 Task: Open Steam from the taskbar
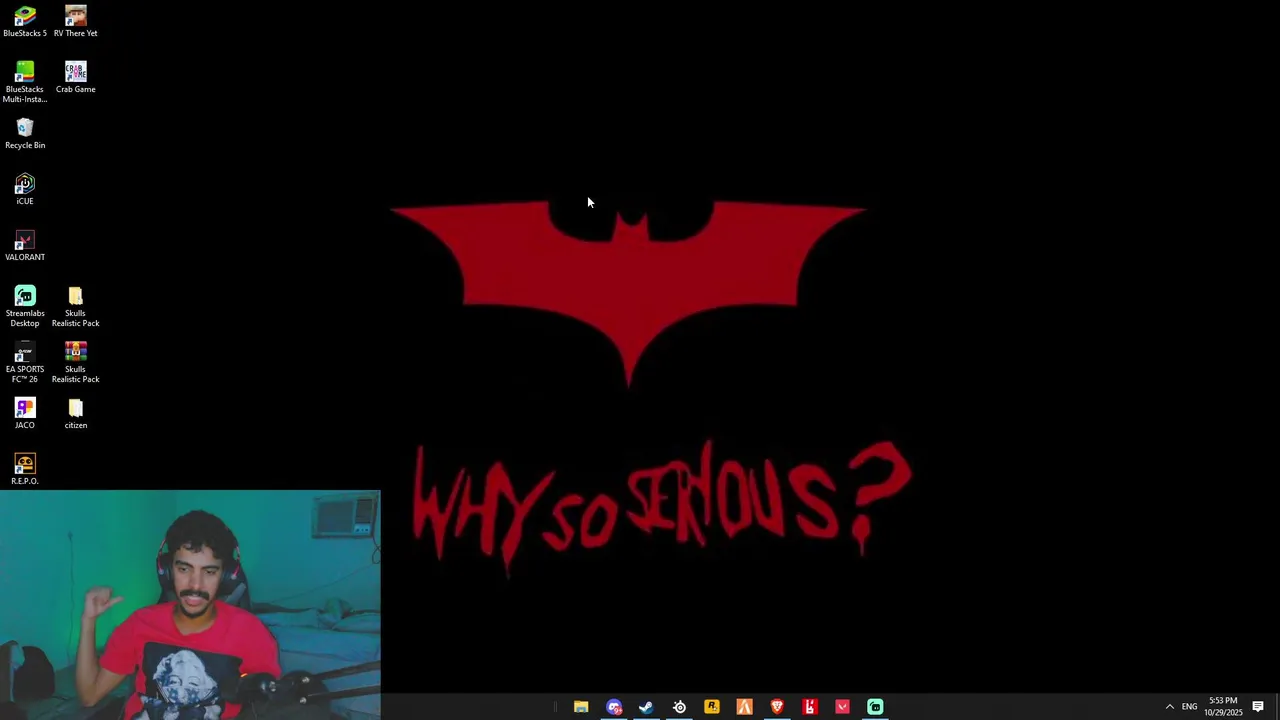tap(646, 707)
